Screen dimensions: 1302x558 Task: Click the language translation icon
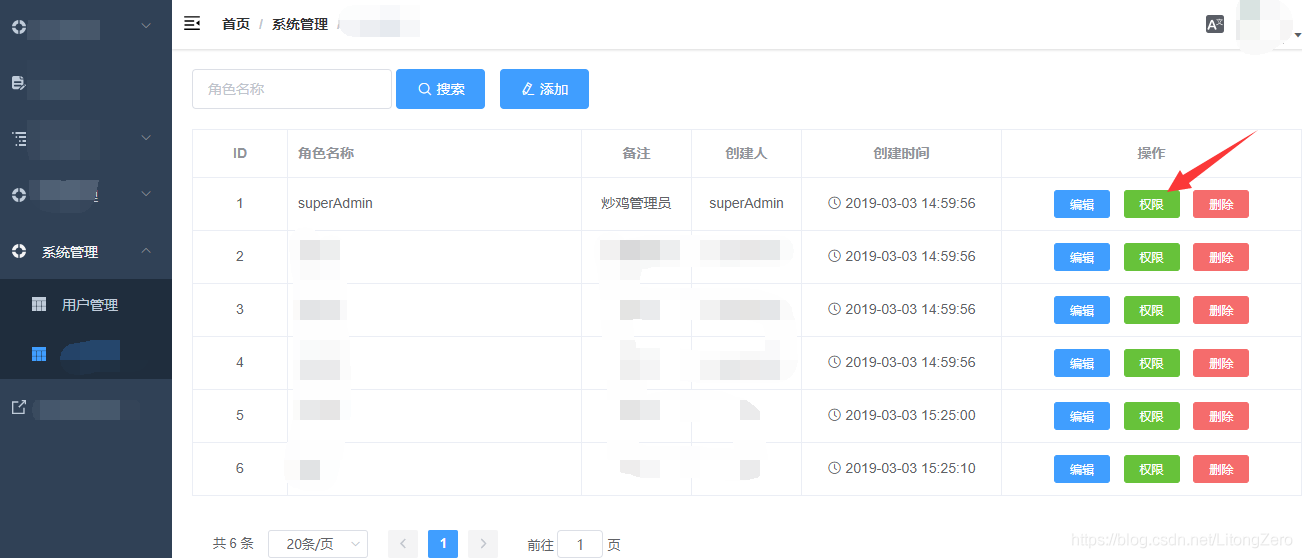[1215, 24]
